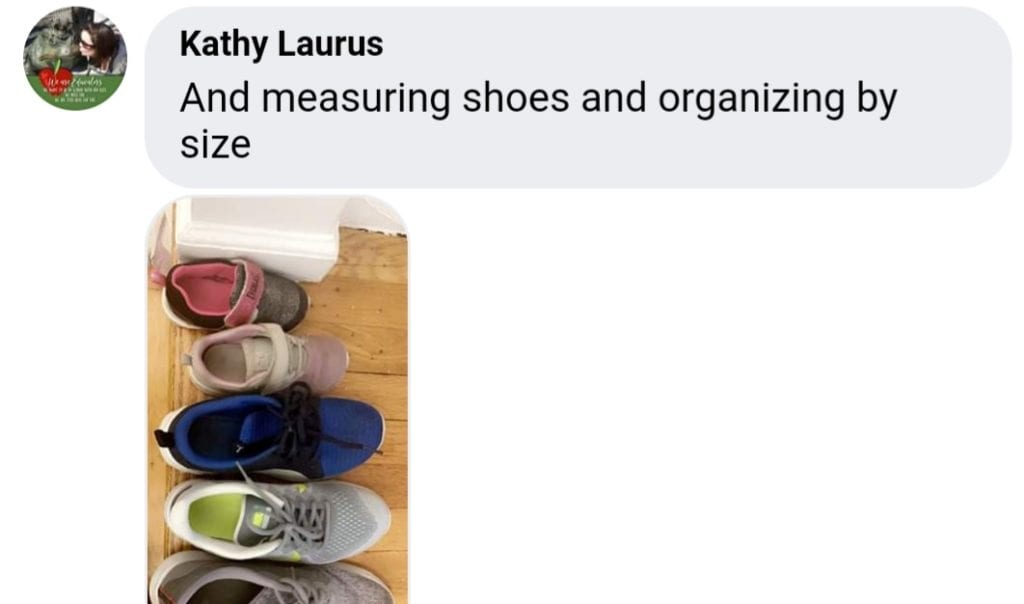Click the pink and gray sneaker in photo

pyautogui.click(x=235, y=294)
